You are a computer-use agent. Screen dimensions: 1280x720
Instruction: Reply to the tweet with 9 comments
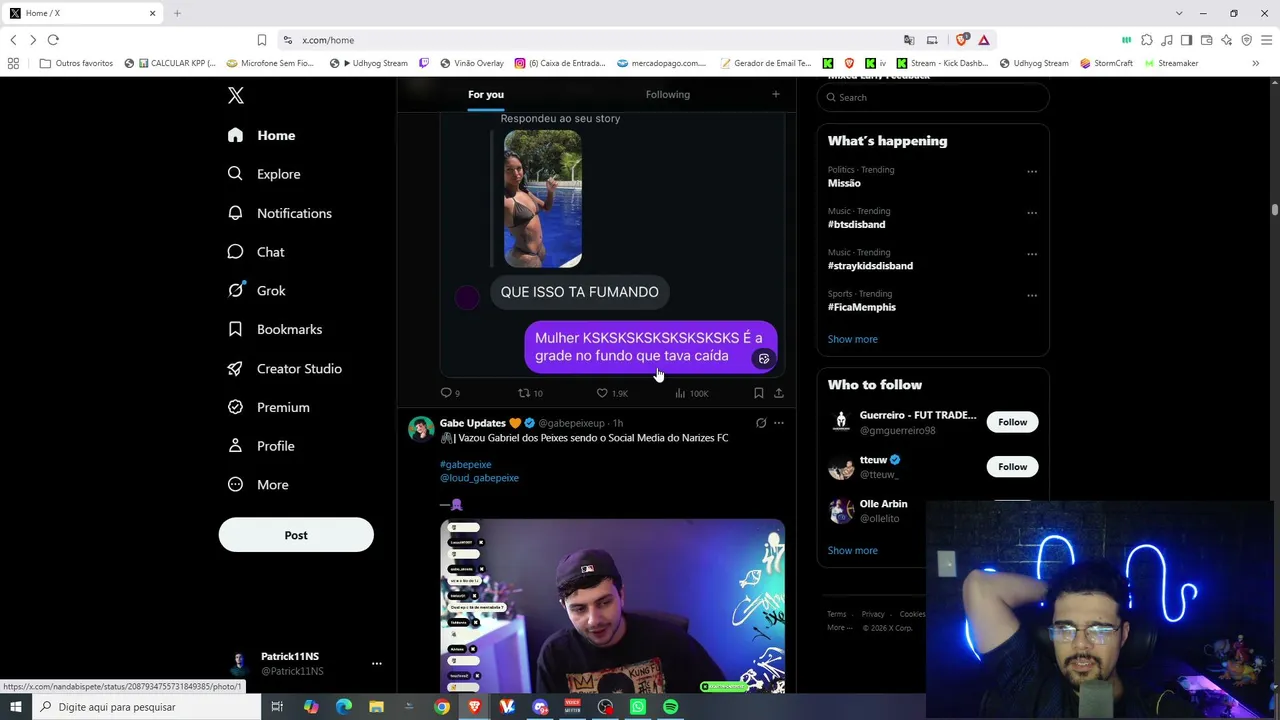[450, 393]
